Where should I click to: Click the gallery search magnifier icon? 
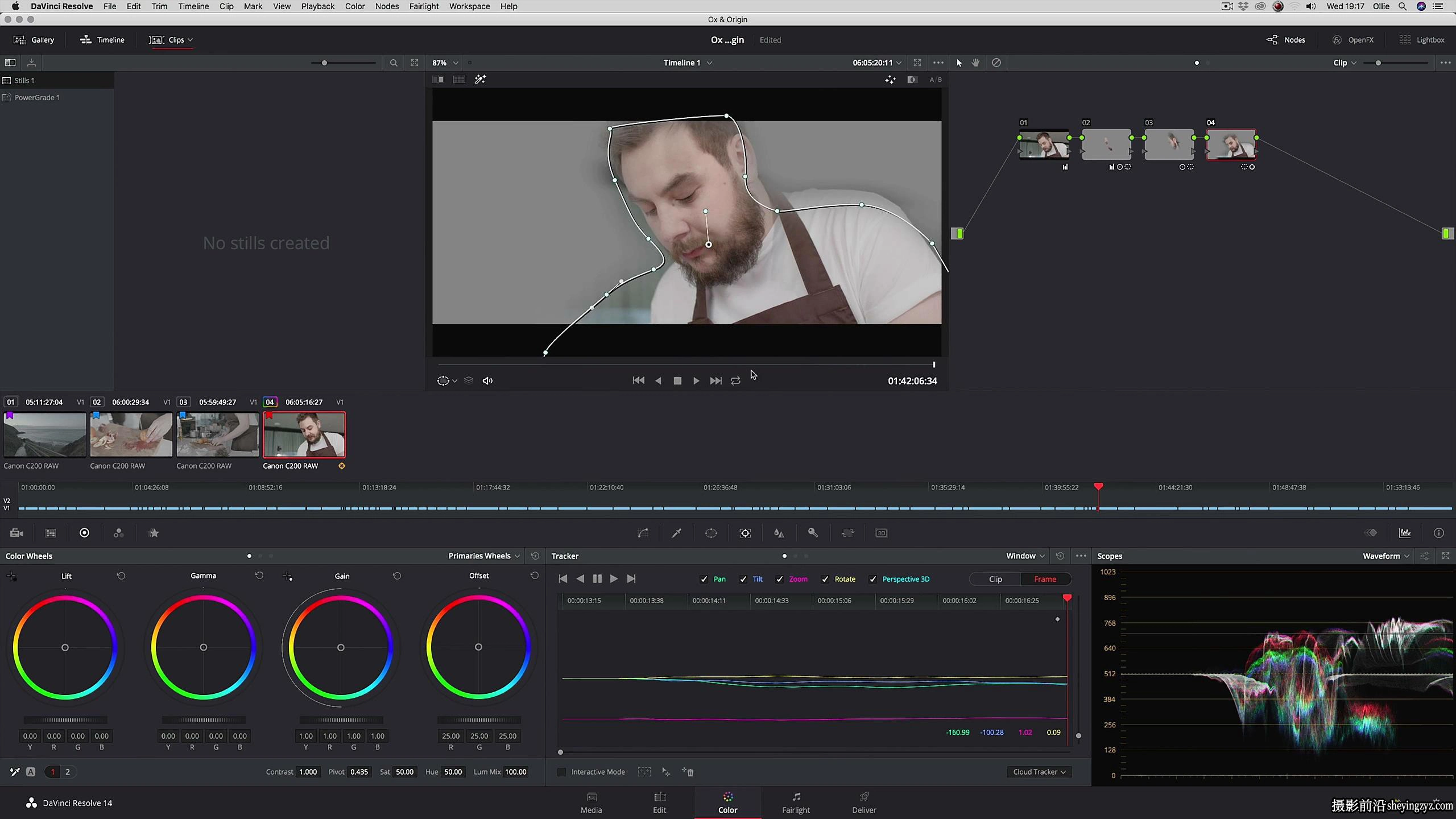click(394, 63)
